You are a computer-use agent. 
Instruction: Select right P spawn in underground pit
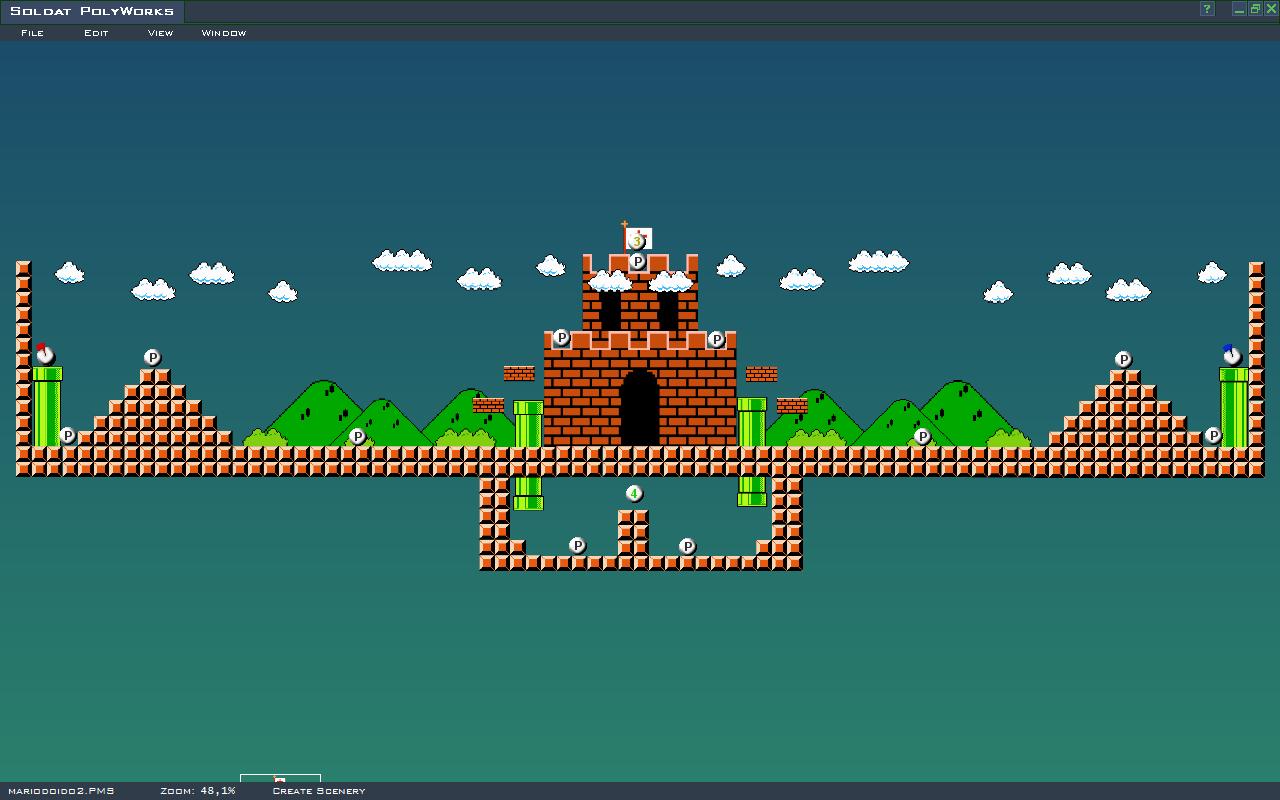click(687, 546)
